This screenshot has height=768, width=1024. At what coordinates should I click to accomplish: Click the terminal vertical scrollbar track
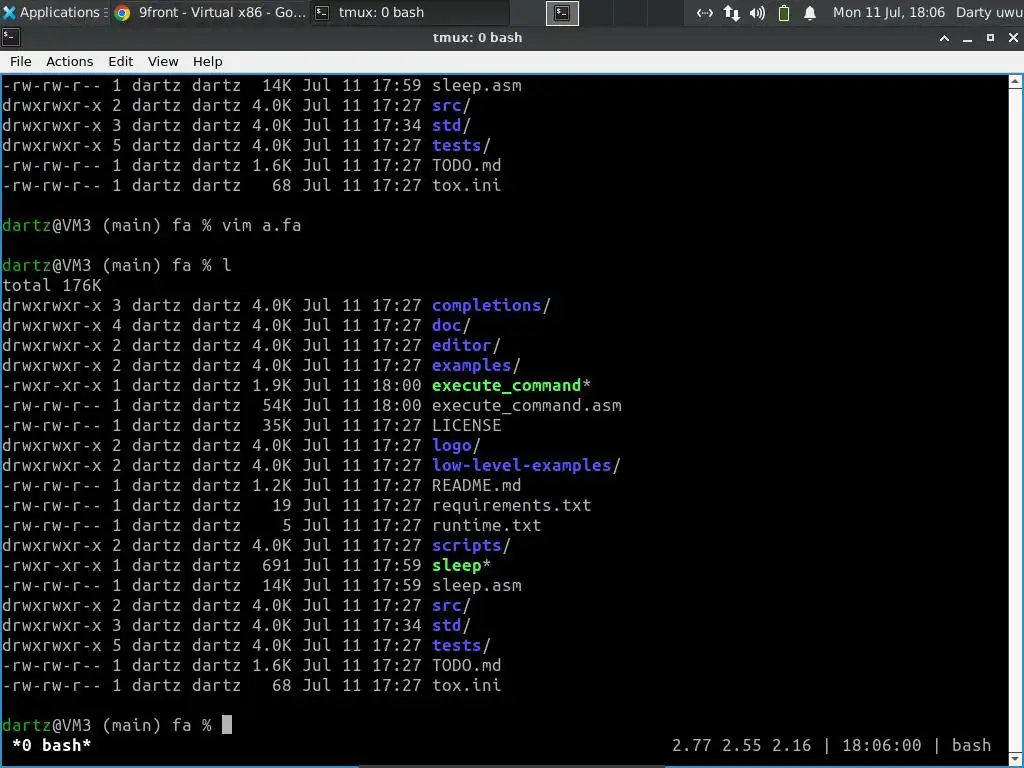1015,418
